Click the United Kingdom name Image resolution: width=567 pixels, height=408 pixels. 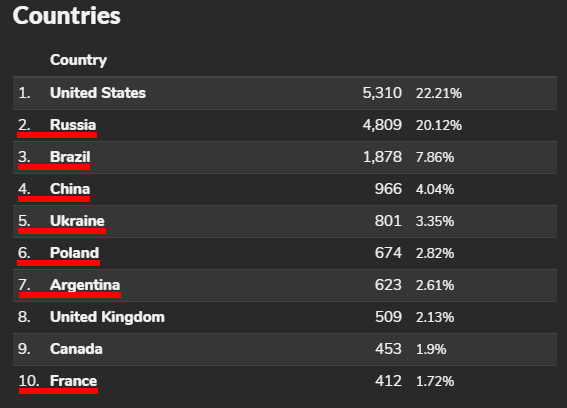[x=107, y=317]
